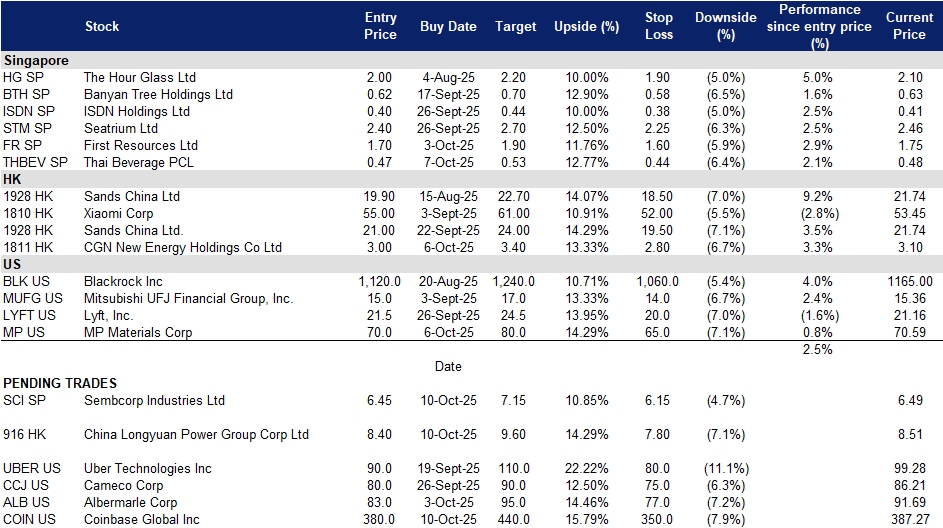The width and height of the screenshot is (943, 528).
Task: Click Mitsubishi UFJ Financial Group, Inc.
Action: coord(188,298)
